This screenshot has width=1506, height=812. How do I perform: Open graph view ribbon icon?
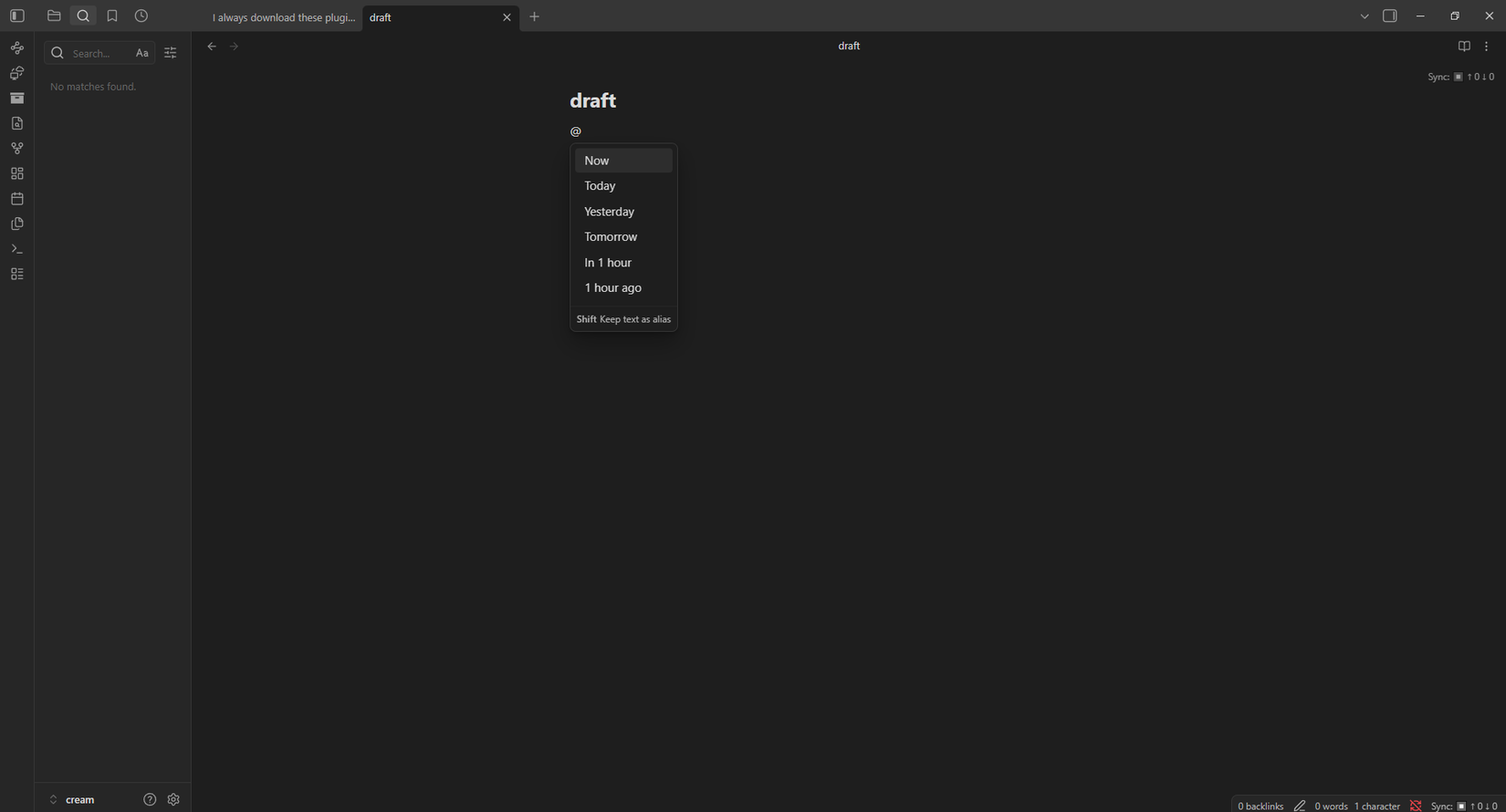16,148
